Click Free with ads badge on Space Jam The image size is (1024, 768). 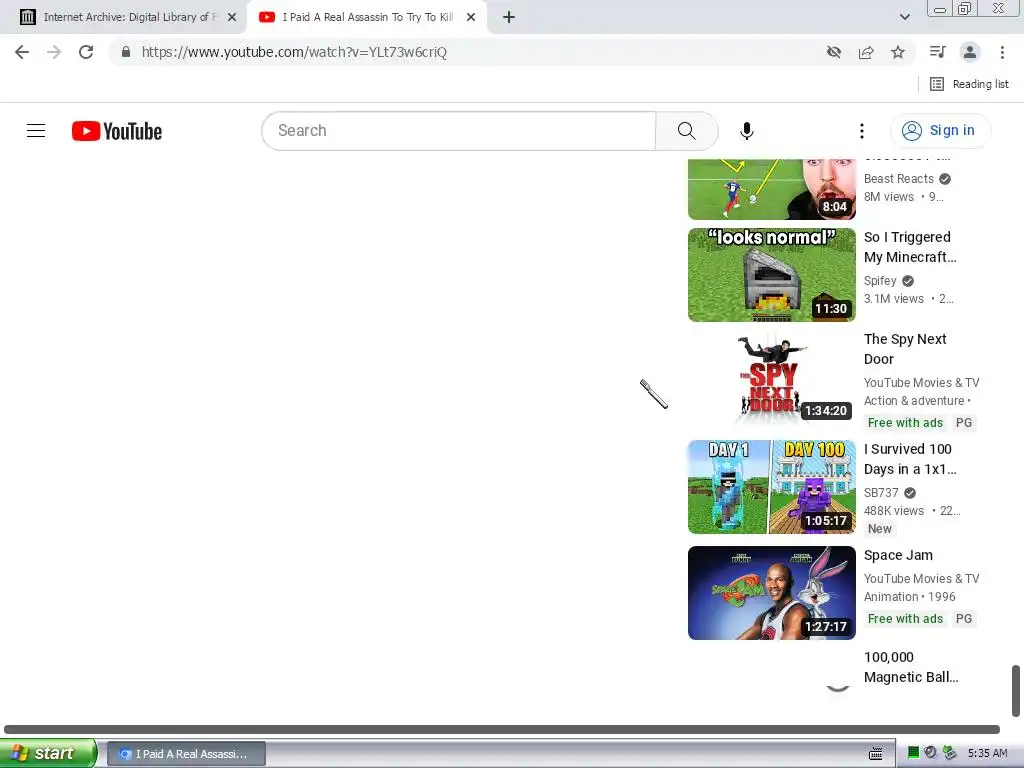coord(905,618)
